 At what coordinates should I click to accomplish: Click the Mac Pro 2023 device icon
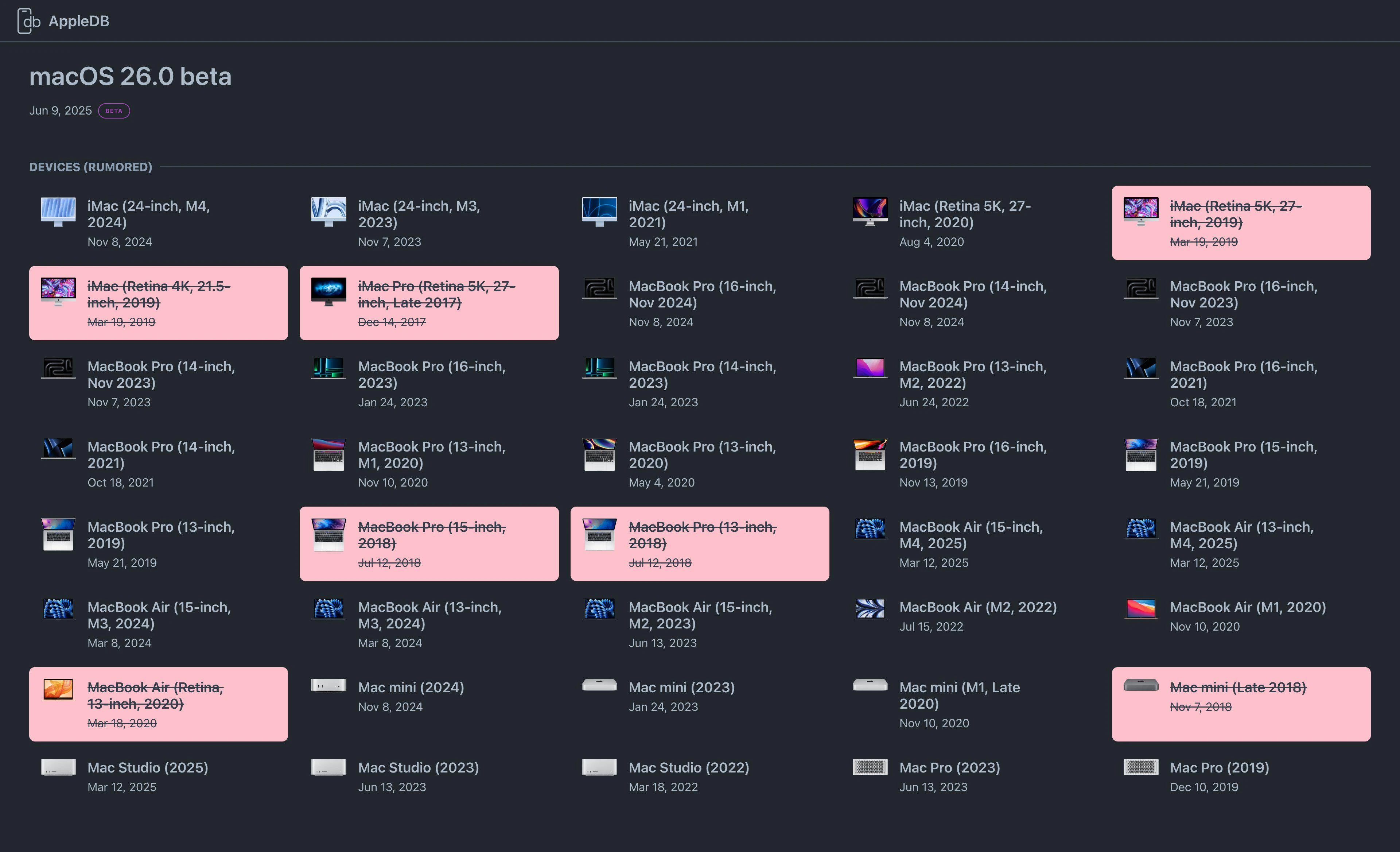pos(870,767)
